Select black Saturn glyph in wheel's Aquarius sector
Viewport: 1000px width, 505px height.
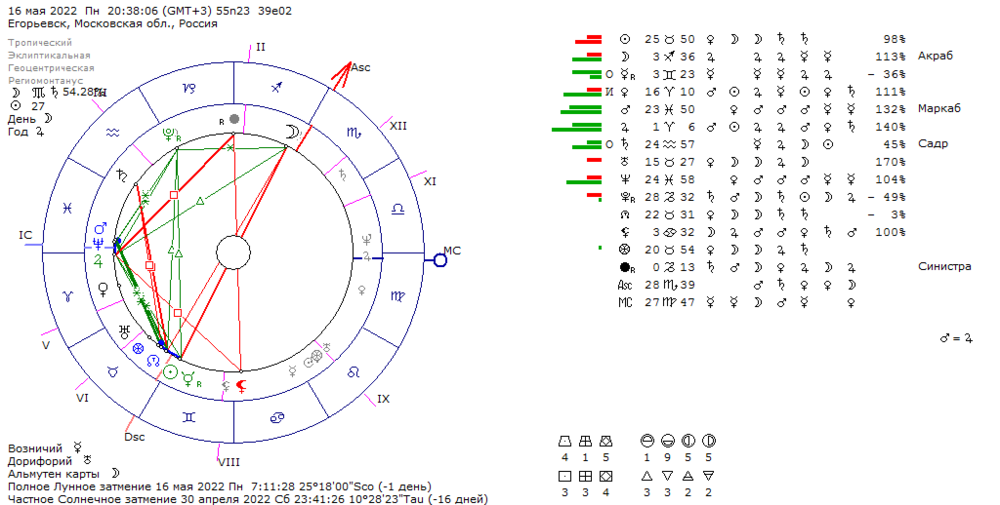click(x=122, y=176)
